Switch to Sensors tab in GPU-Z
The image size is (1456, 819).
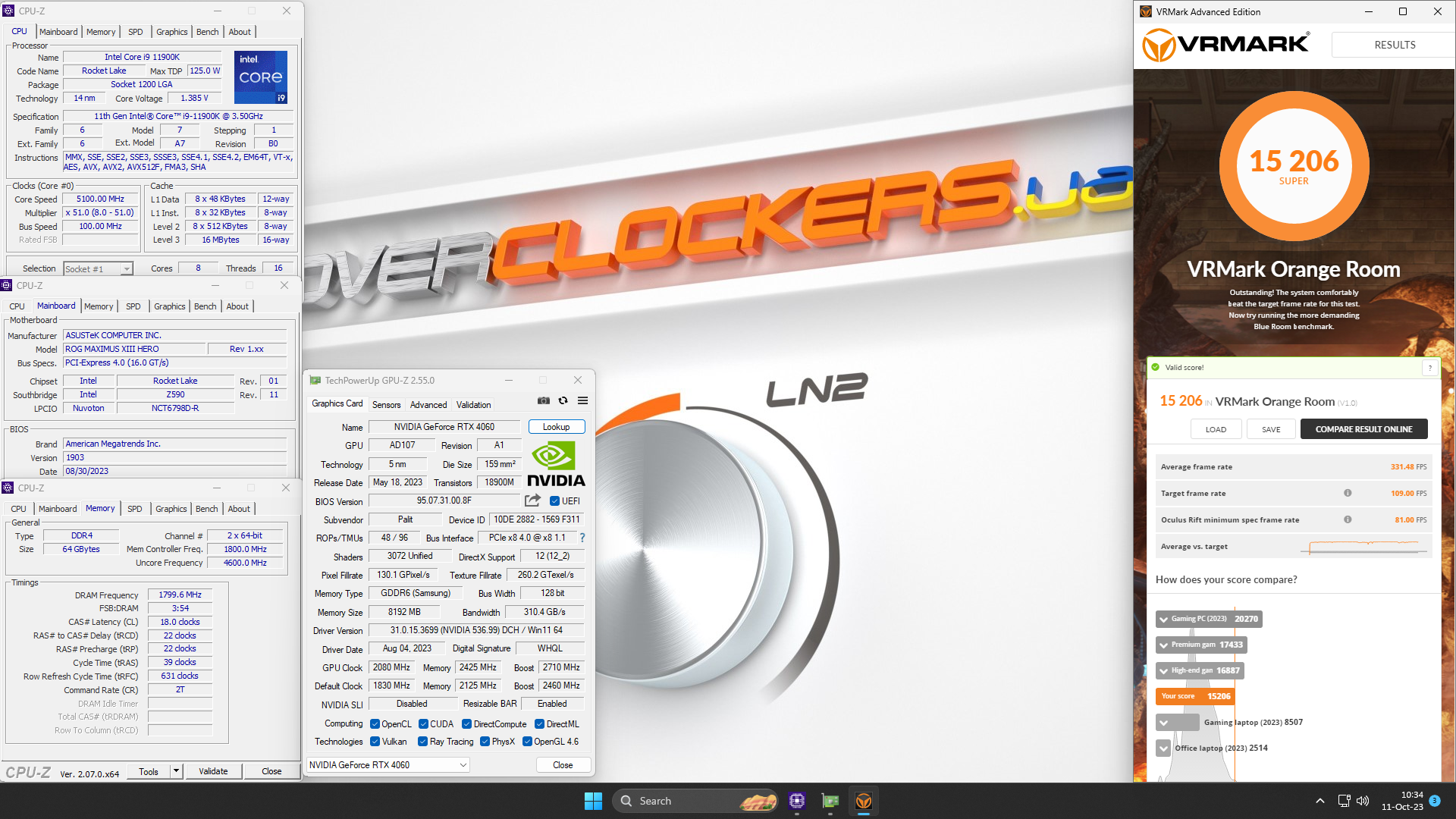[386, 405]
